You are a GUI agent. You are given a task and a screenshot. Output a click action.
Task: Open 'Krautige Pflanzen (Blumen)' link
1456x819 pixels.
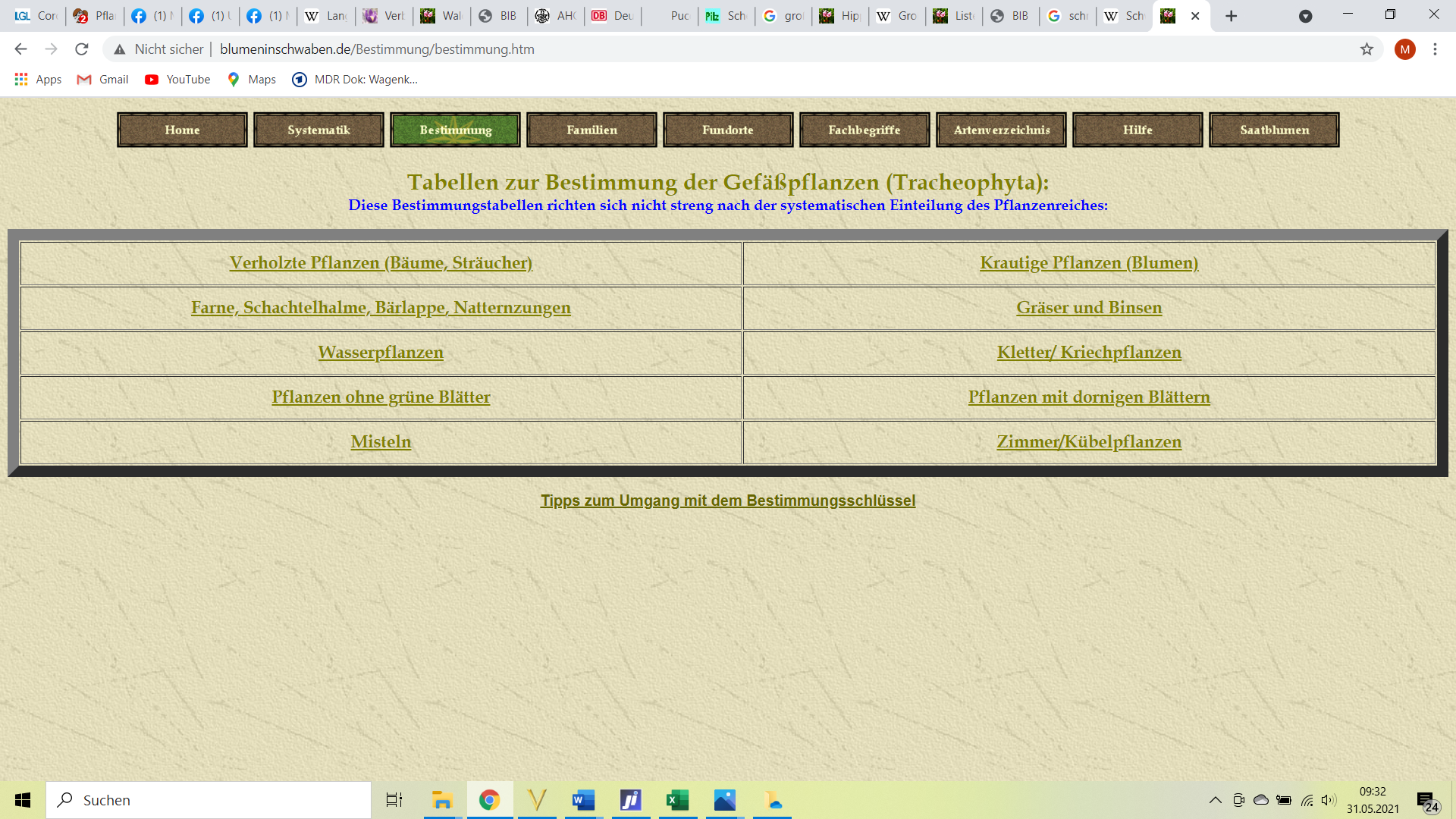(1089, 263)
